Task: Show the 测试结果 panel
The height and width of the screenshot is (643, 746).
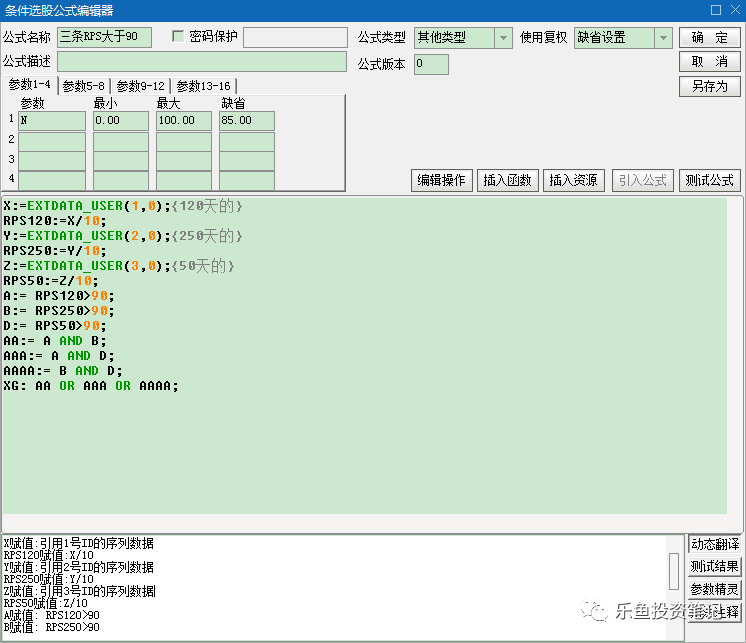Action: pyautogui.click(x=715, y=566)
